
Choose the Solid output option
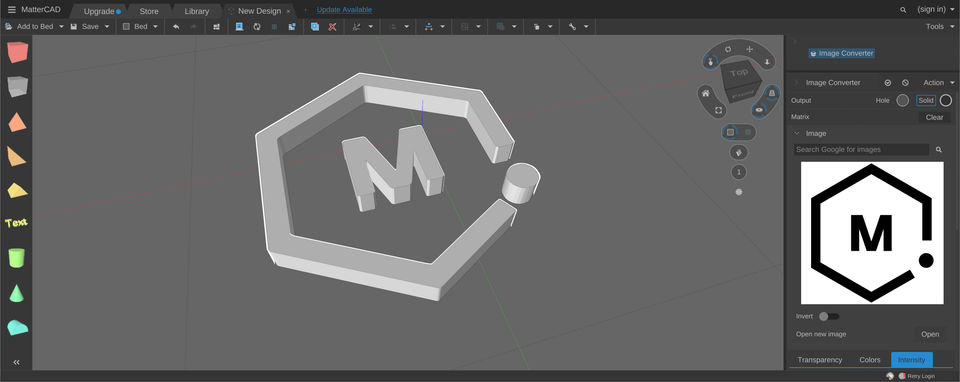[926, 100]
